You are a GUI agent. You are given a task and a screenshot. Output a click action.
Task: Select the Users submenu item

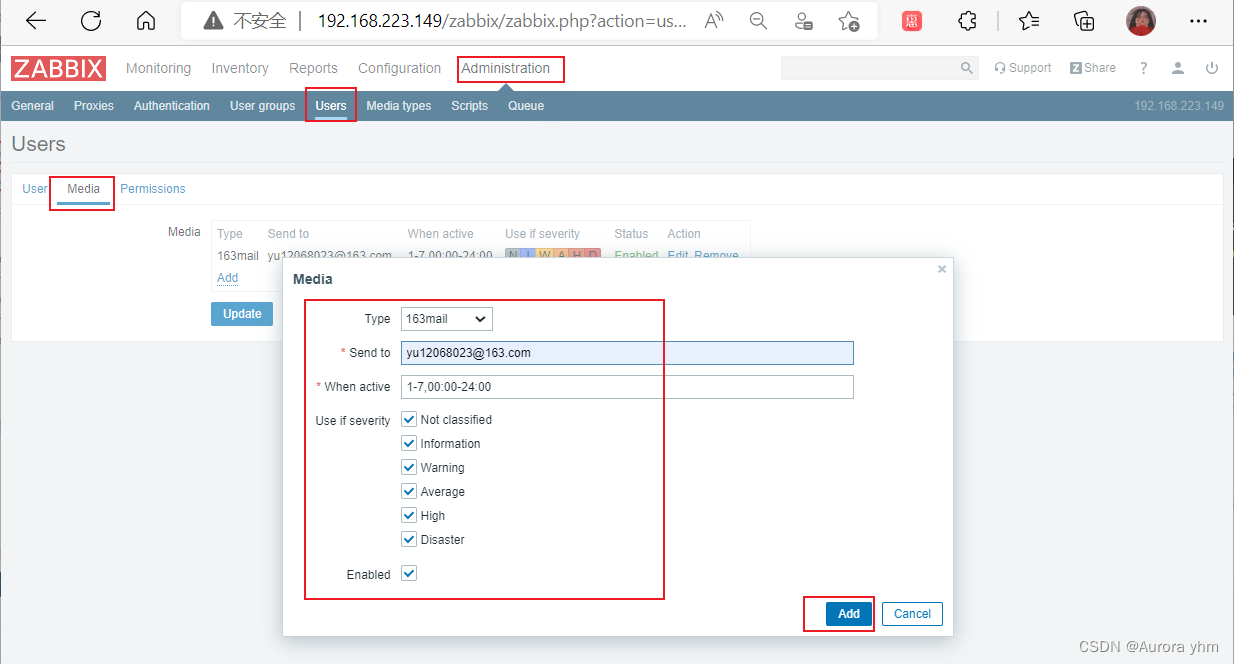[x=331, y=106]
